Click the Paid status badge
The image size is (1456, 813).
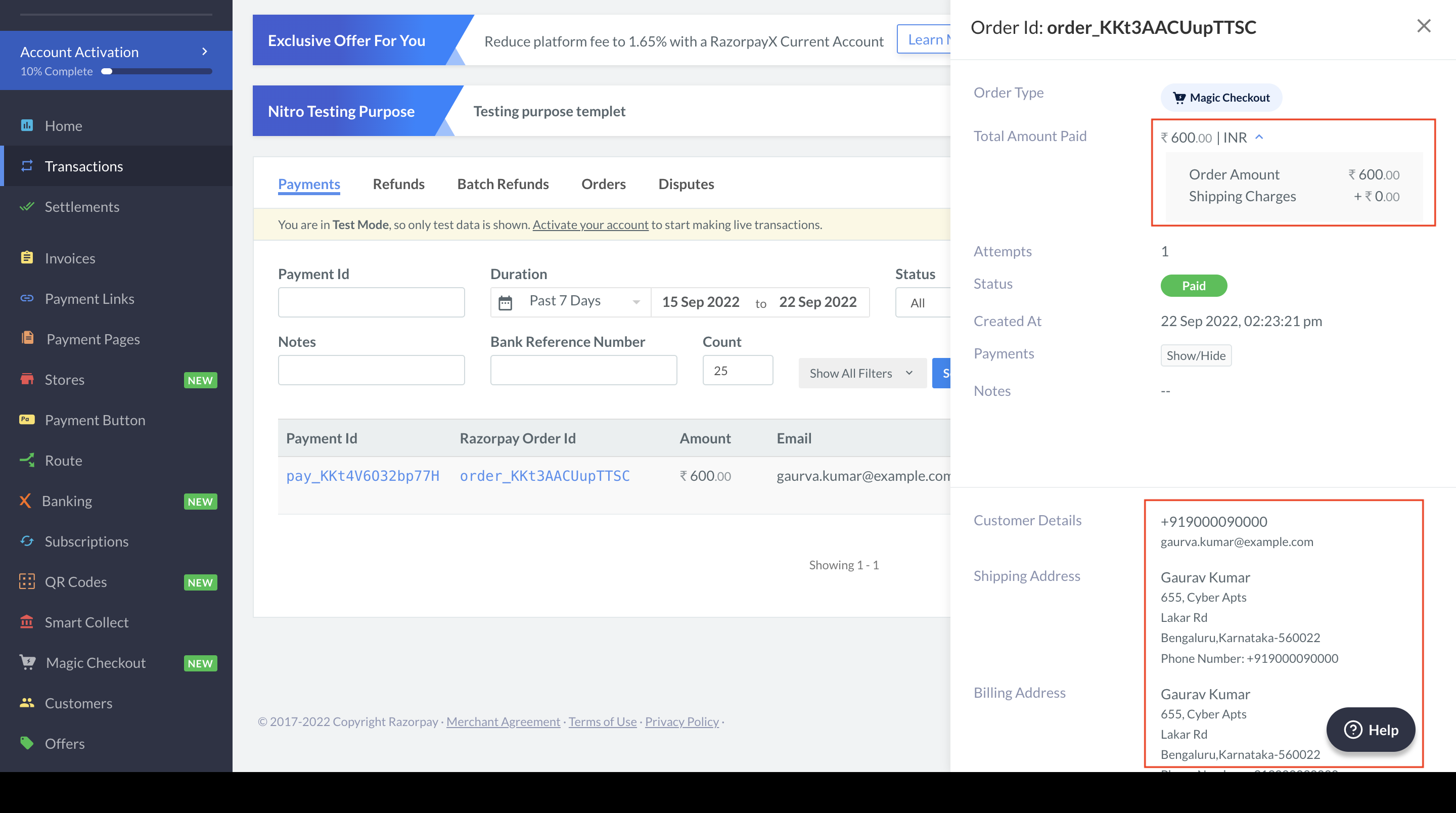pyautogui.click(x=1194, y=286)
